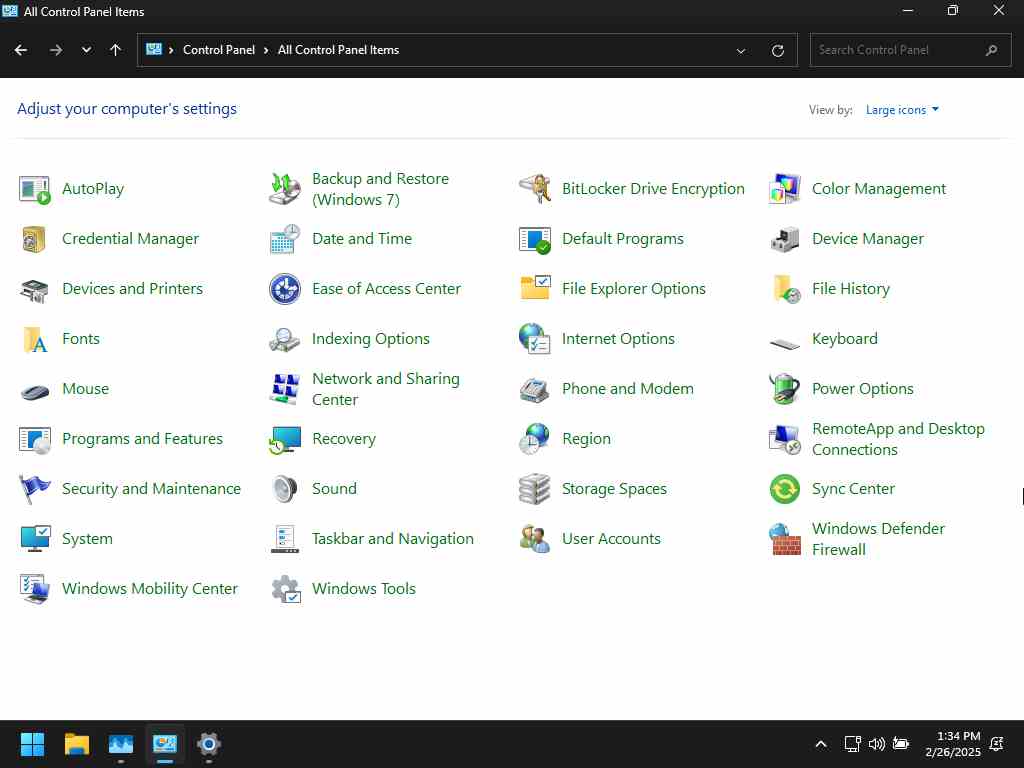
Task: Open the Windows Start menu
Action: point(33,744)
